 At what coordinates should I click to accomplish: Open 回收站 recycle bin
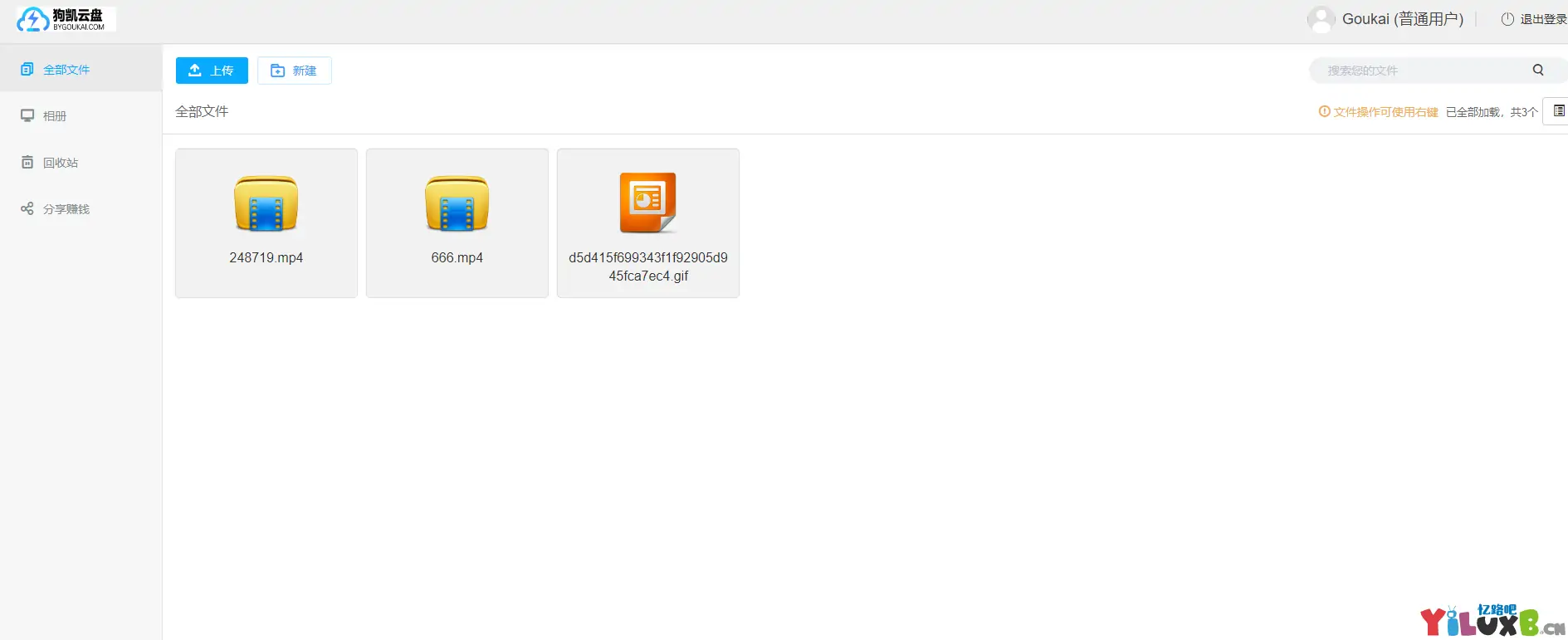click(61, 163)
